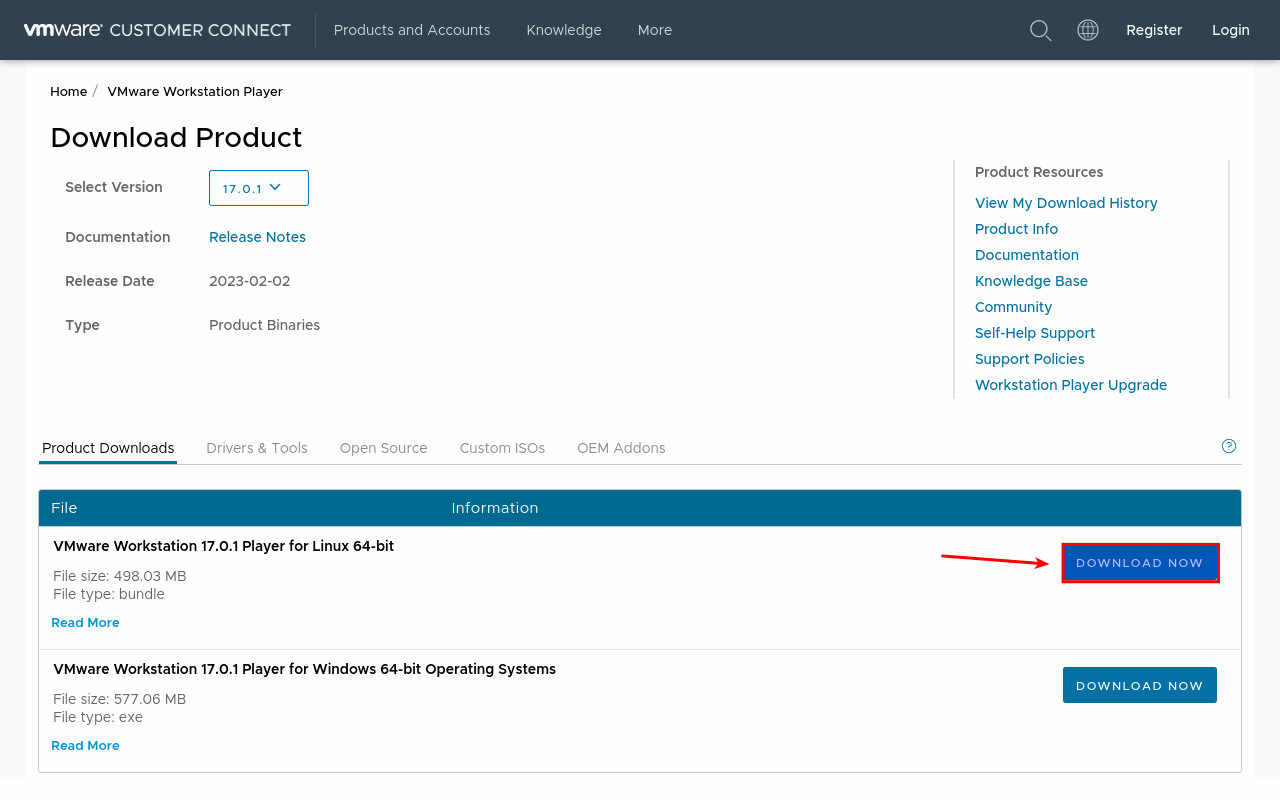The width and height of the screenshot is (1280, 800).
Task: Click the 'File size: 498.03 MB' text
Action: coord(120,576)
